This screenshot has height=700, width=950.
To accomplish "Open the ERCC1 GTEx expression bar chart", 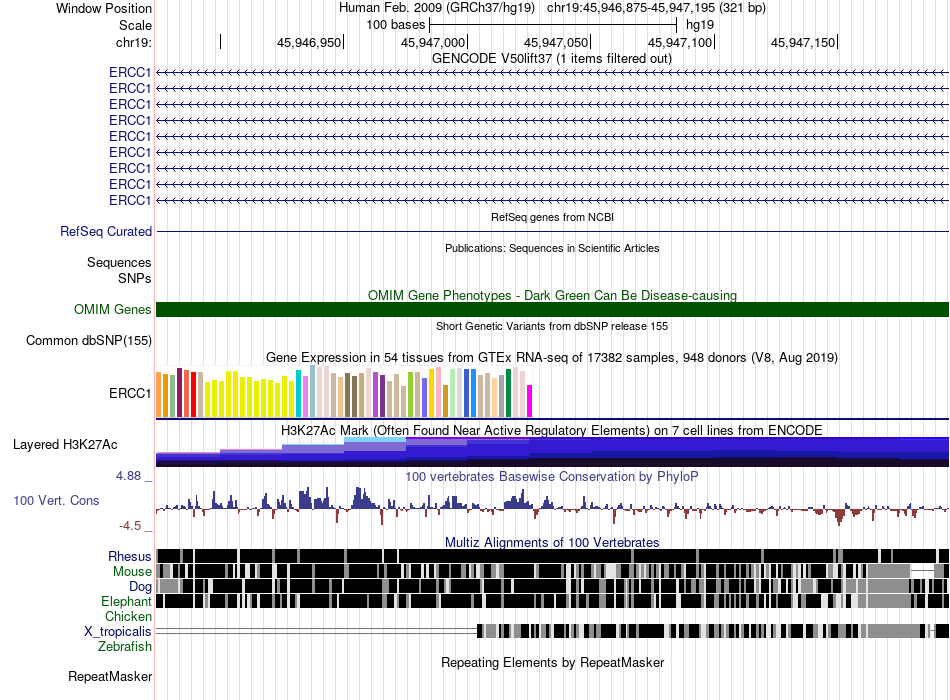I will (x=344, y=392).
